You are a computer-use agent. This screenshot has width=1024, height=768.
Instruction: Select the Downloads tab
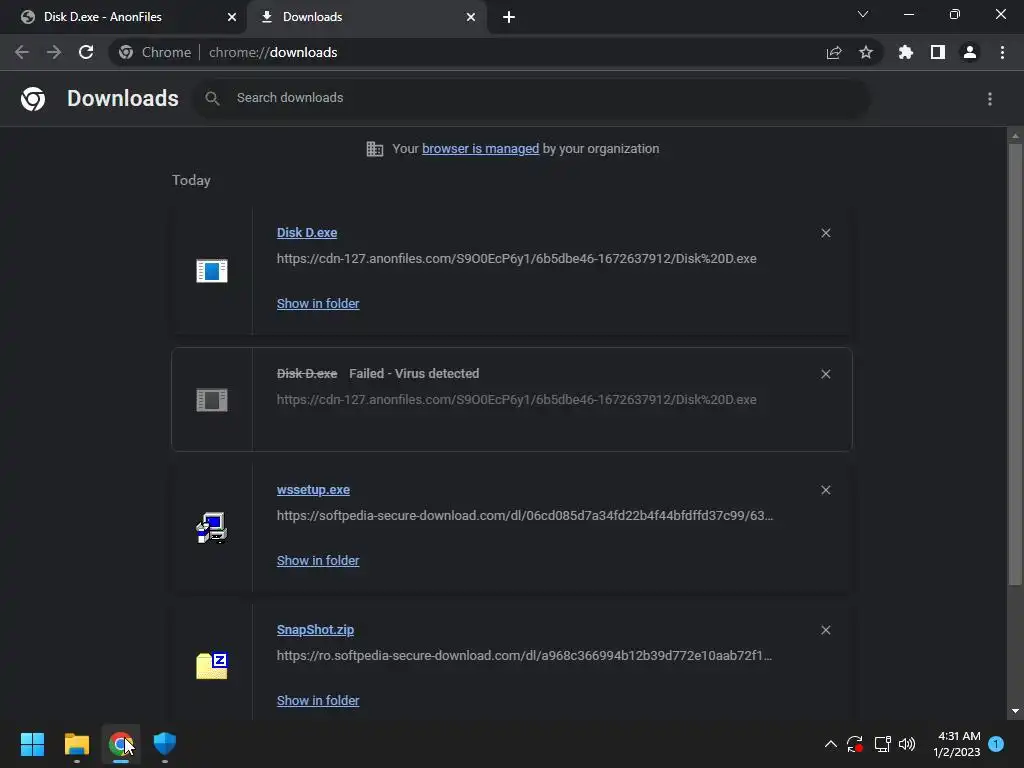(366, 17)
